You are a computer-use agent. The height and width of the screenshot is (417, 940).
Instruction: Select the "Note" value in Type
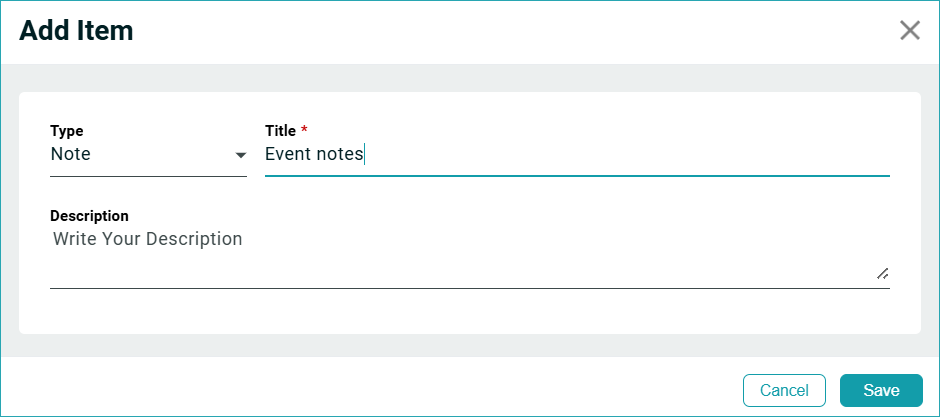pos(71,154)
